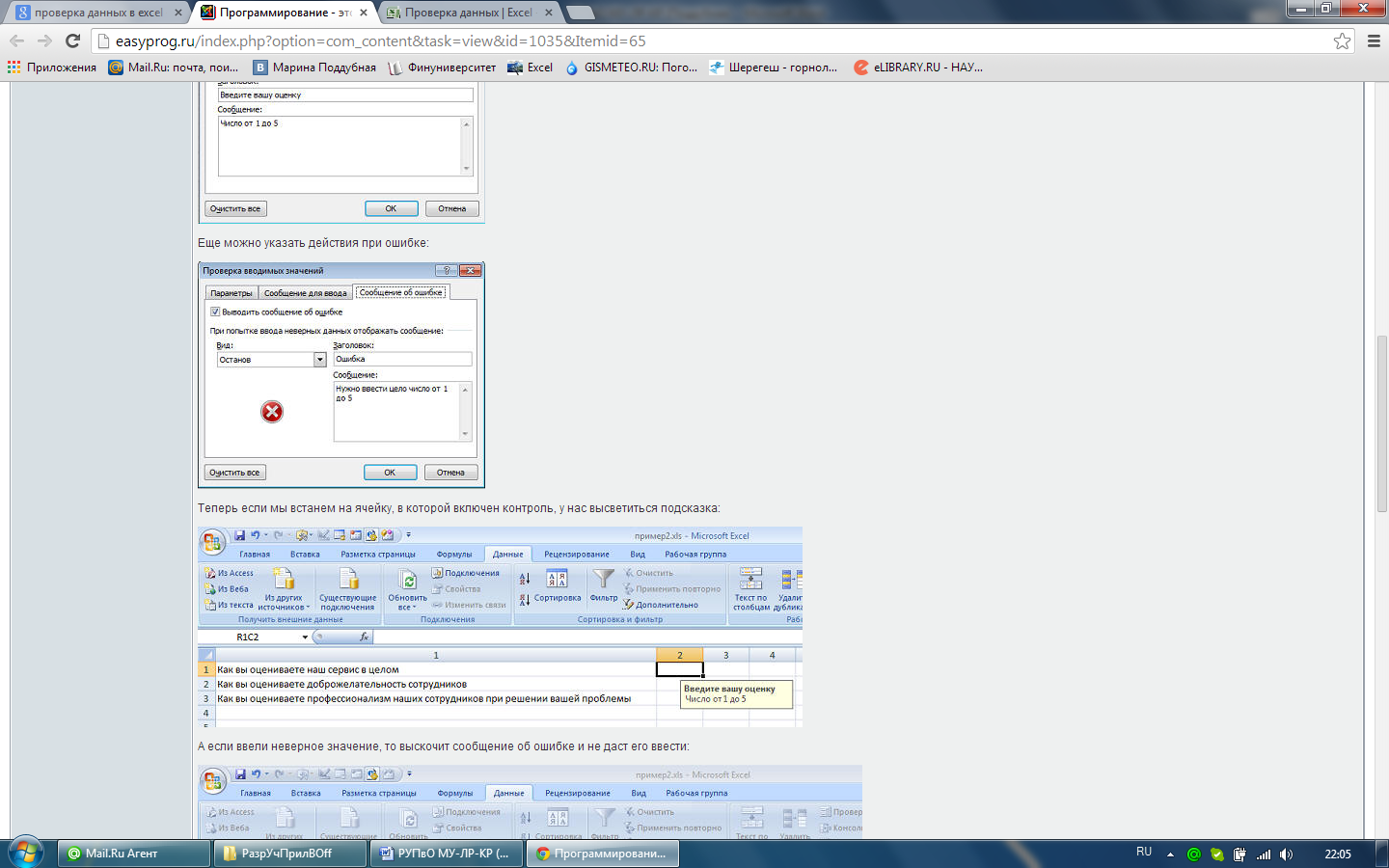Open the Chrome hamburger menu
1389x868 pixels.
[x=1374, y=41]
